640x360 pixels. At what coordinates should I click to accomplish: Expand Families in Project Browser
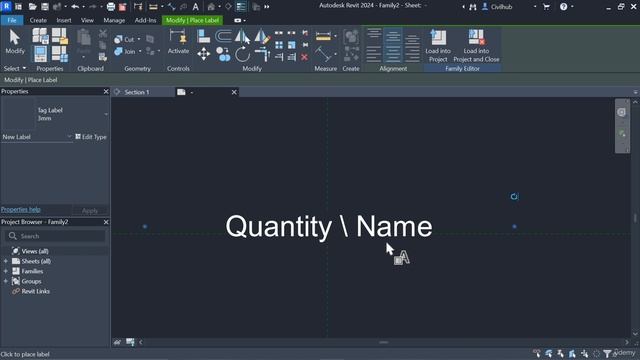6,271
